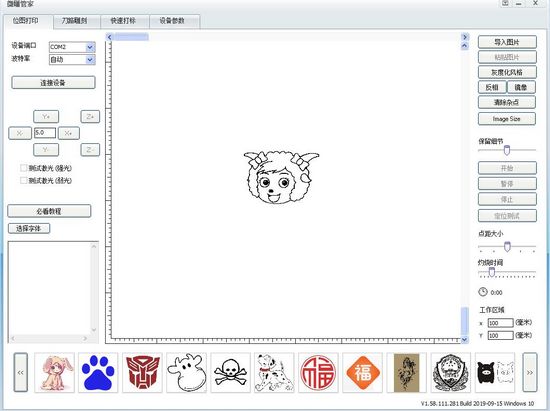Click the 导入图片 import button
This screenshot has width=550, height=411.
click(507, 42)
